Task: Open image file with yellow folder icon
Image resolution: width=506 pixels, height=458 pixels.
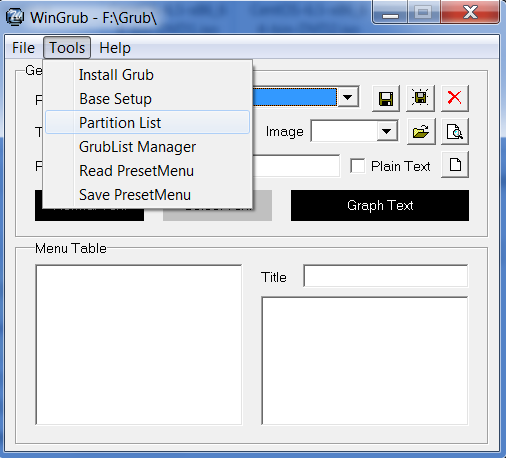Action: 421,132
